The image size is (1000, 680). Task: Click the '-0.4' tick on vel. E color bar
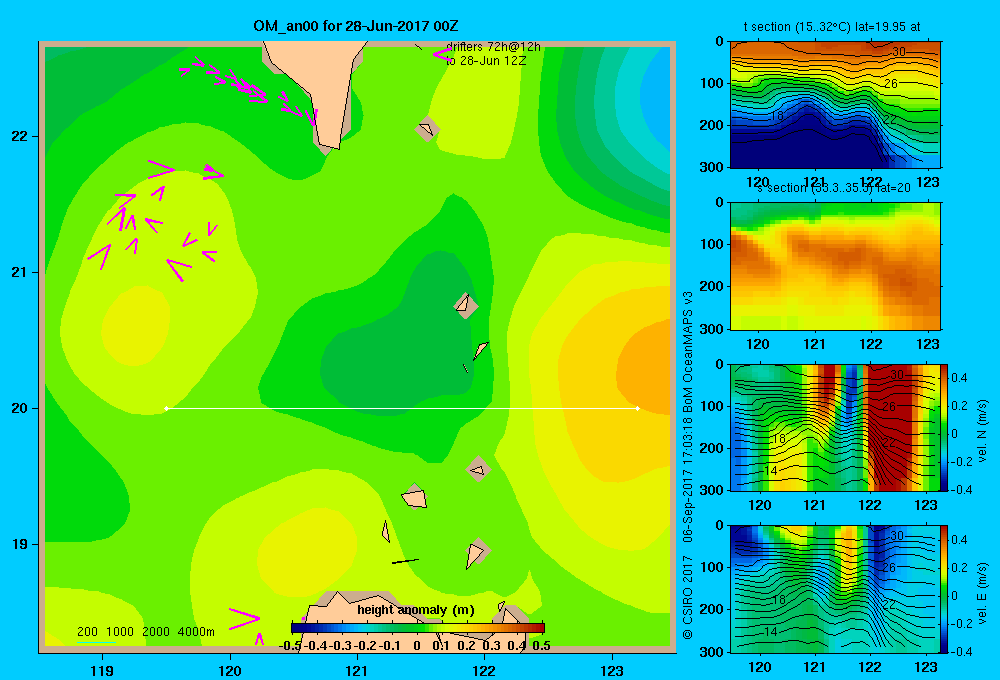[x=961, y=651]
